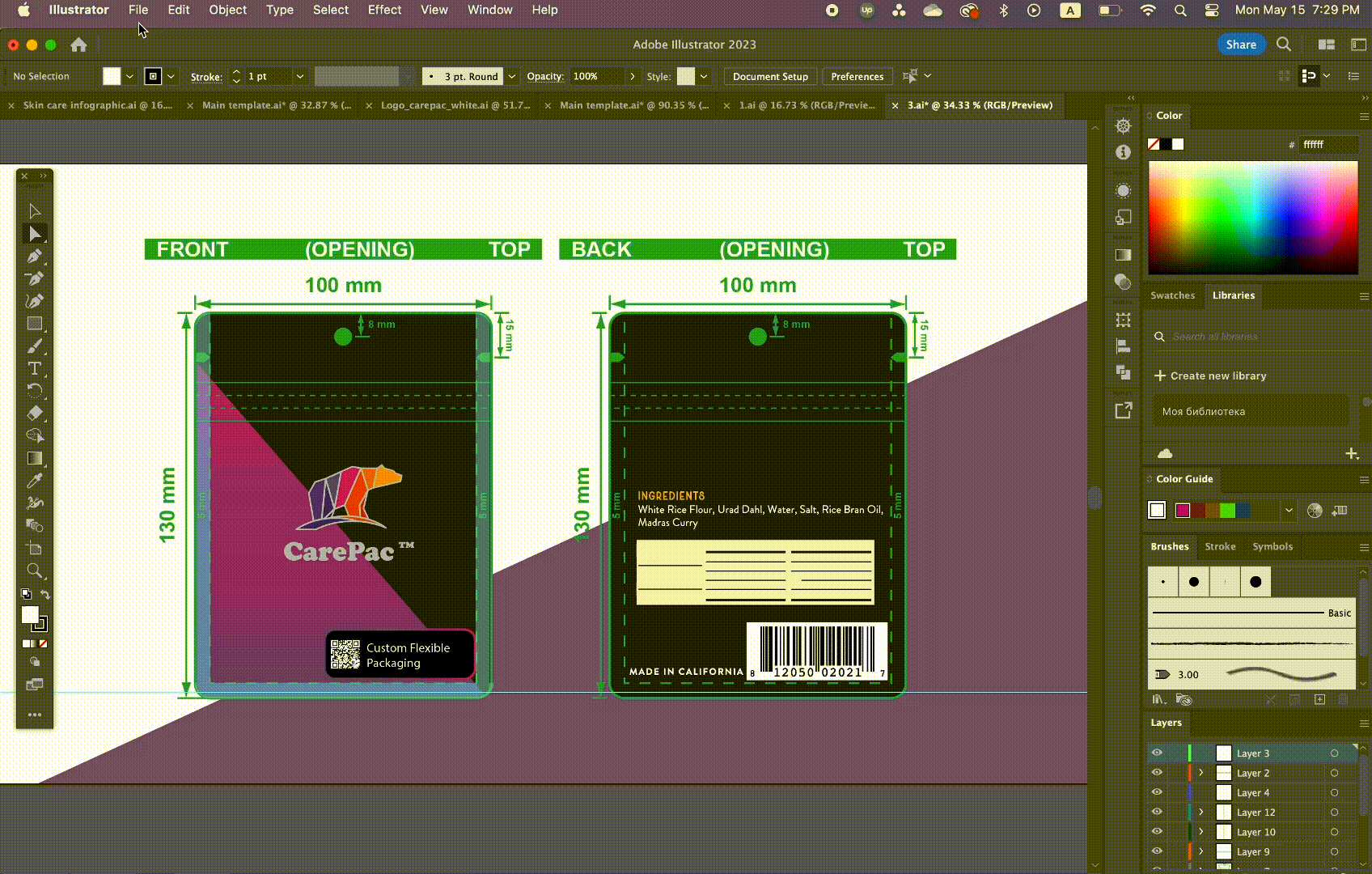Open Brush Libraries menu icon

point(1158,699)
